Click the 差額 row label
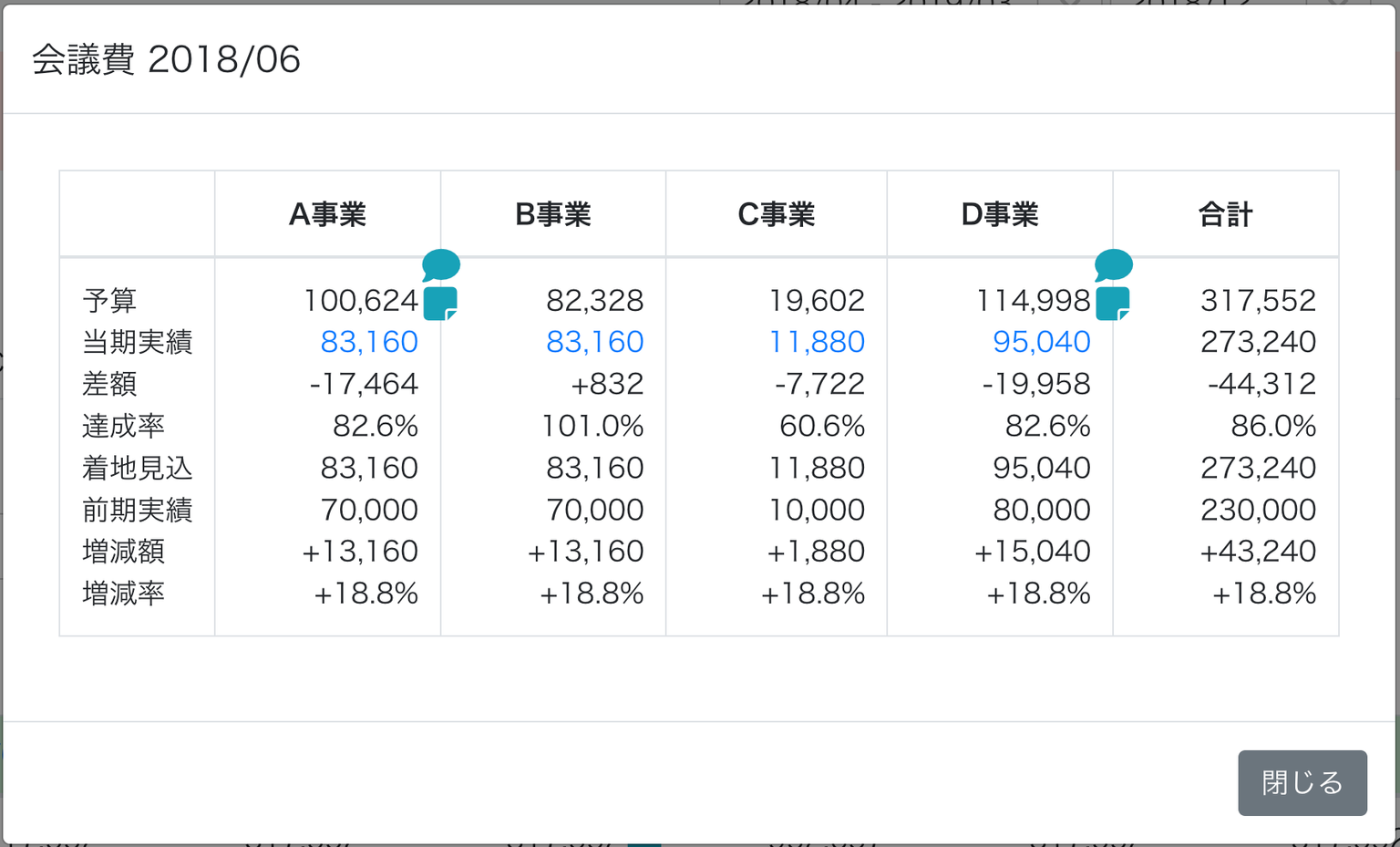Screen dimensions: 1400x847 click(x=109, y=384)
